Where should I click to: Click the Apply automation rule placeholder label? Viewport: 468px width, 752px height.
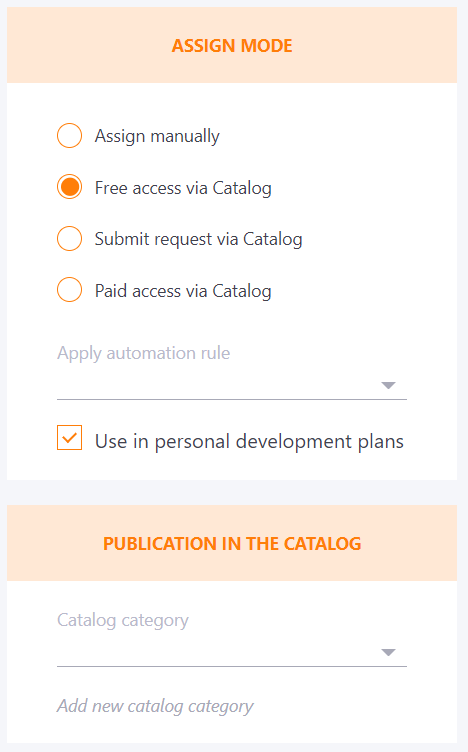[144, 353]
